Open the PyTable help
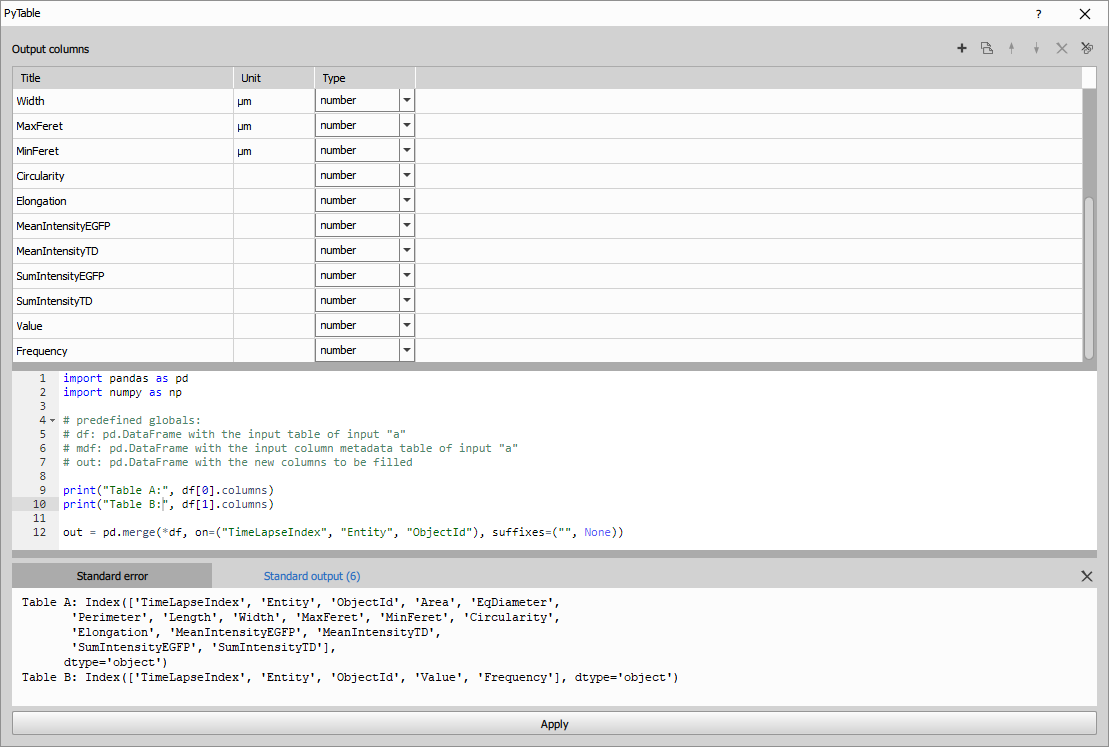1109x747 pixels. 1038,13
